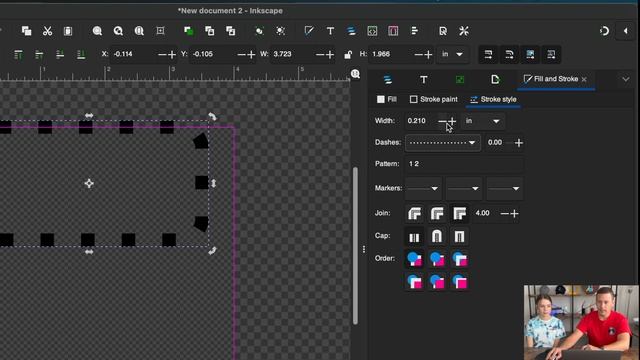Image resolution: width=640 pixels, height=360 pixels.
Task: Click the zoom magnifier above canvas scrollbar
Action: (356, 74)
